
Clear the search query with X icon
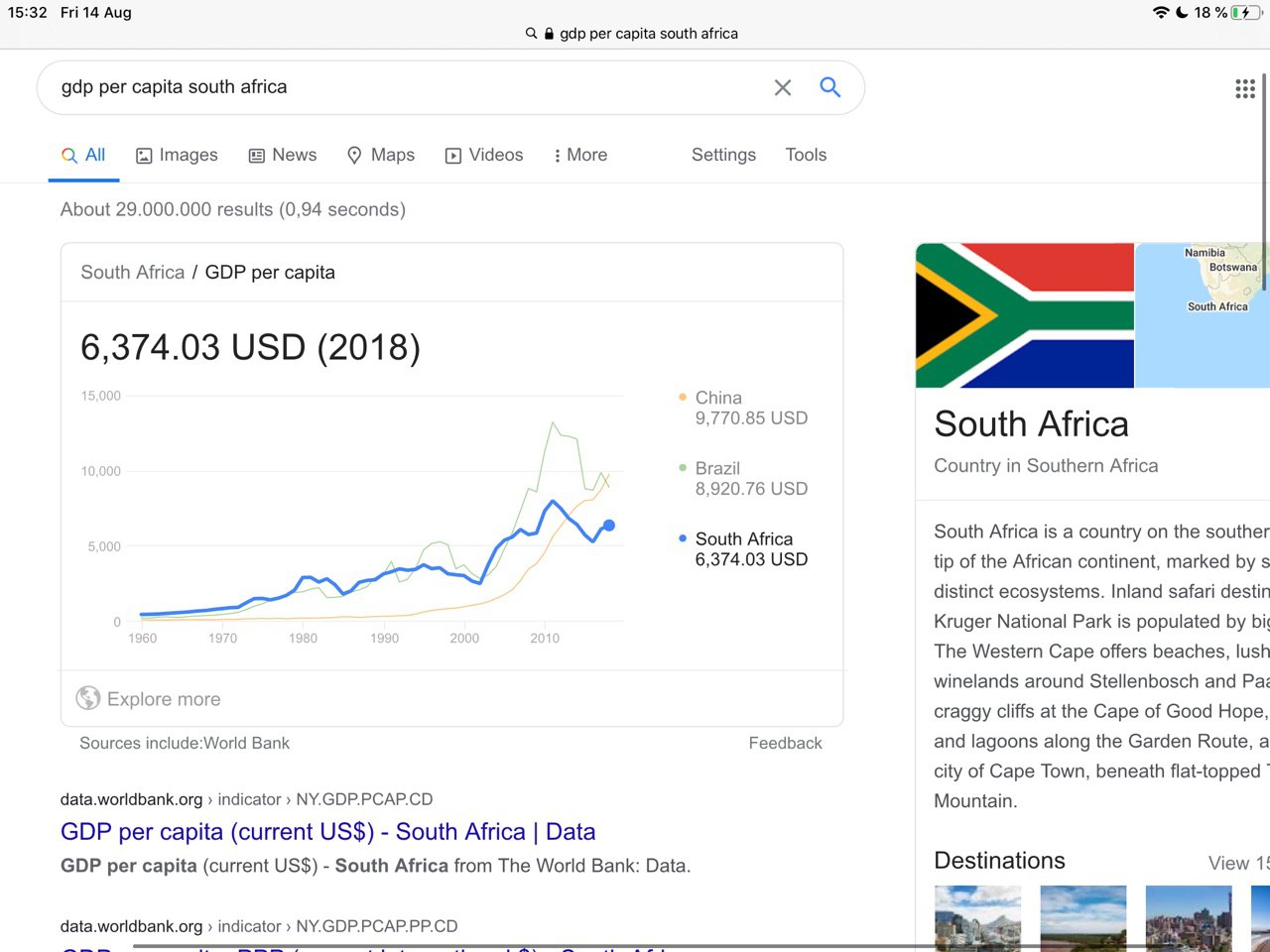point(783,87)
